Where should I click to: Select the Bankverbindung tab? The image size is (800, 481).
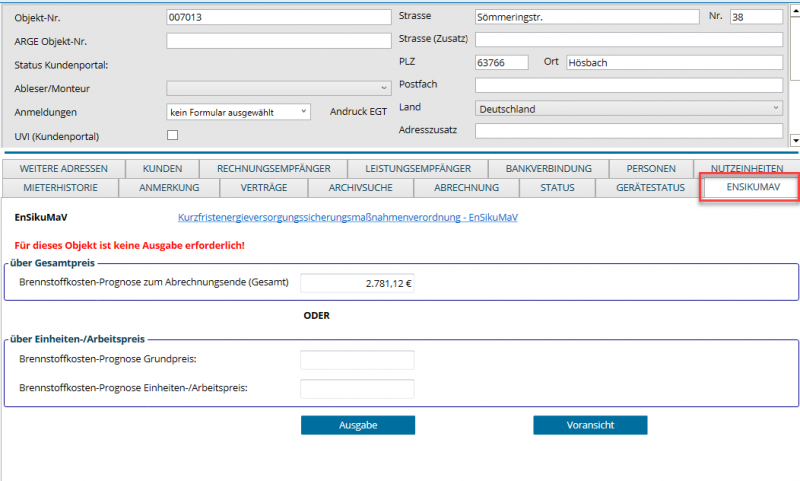(x=548, y=168)
